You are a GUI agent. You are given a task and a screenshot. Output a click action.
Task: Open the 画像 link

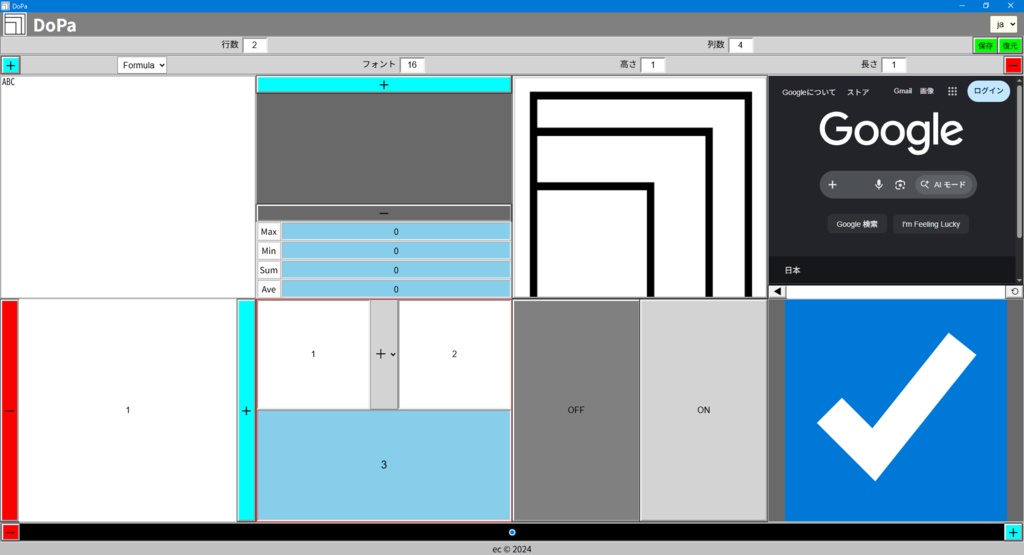tap(927, 91)
